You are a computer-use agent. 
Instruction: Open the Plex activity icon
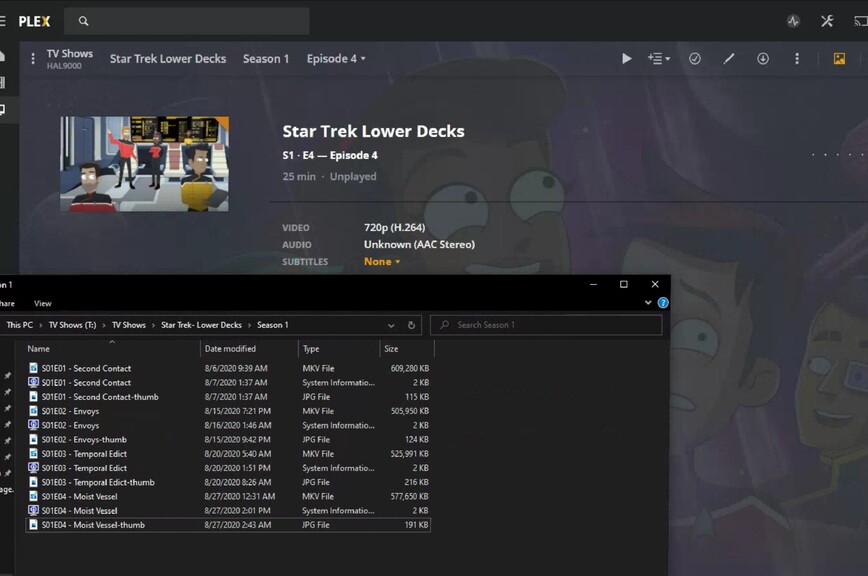pos(793,21)
